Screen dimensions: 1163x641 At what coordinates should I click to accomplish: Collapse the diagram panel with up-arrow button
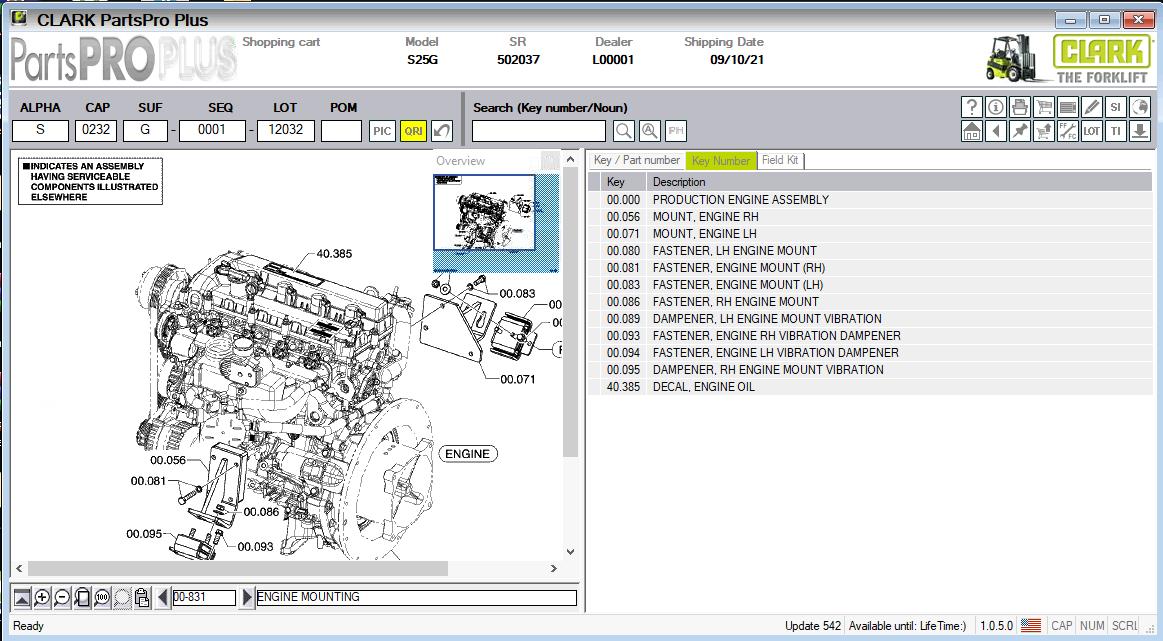pyautogui.click(x=22, y=598)
